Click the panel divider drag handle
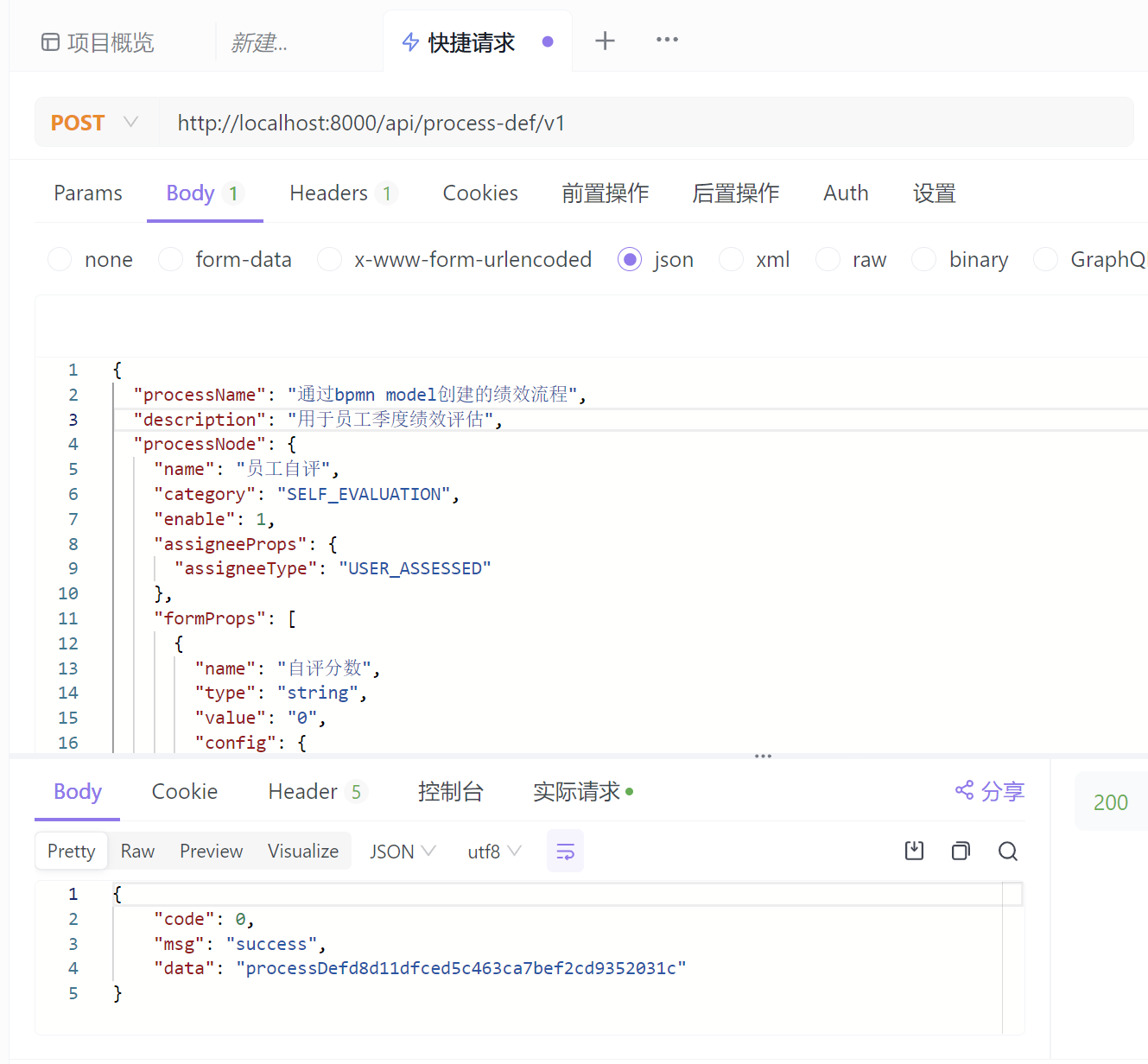The image size is (1148, 1064). point(763,757)
